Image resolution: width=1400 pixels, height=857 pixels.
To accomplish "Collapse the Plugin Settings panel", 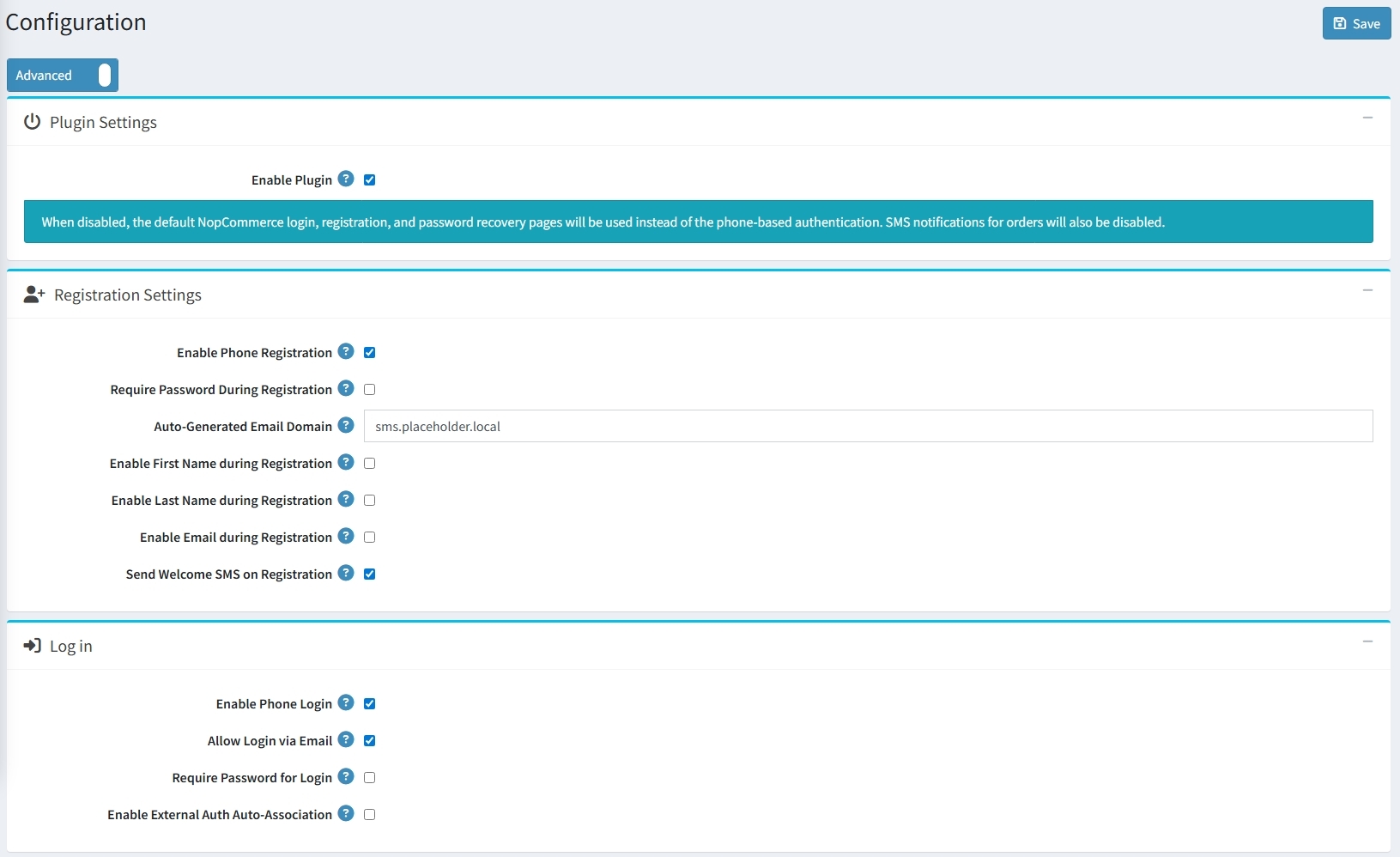I will point(1367,118).
